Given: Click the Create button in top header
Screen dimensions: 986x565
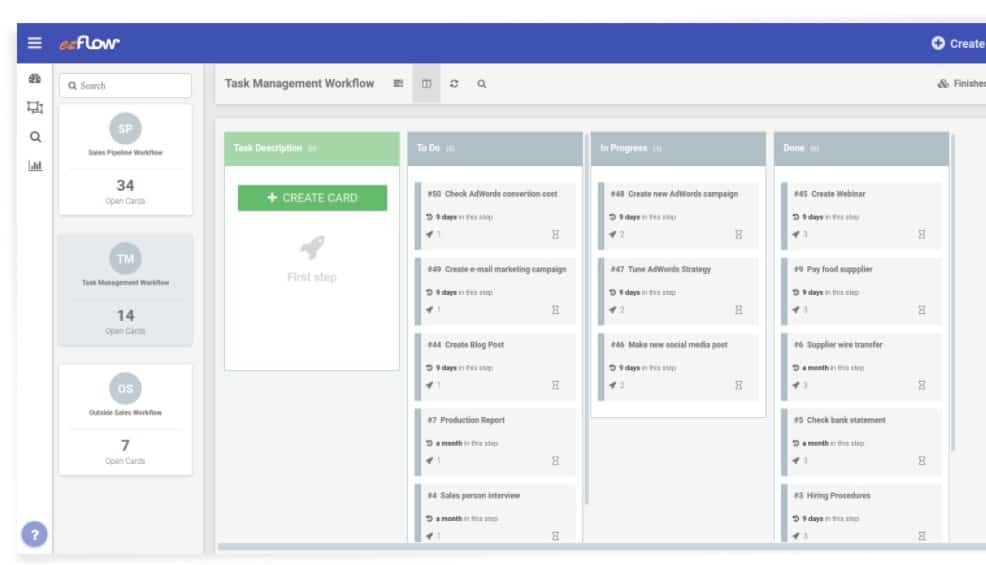Looking at the screenshot, I should pos(957,43).
